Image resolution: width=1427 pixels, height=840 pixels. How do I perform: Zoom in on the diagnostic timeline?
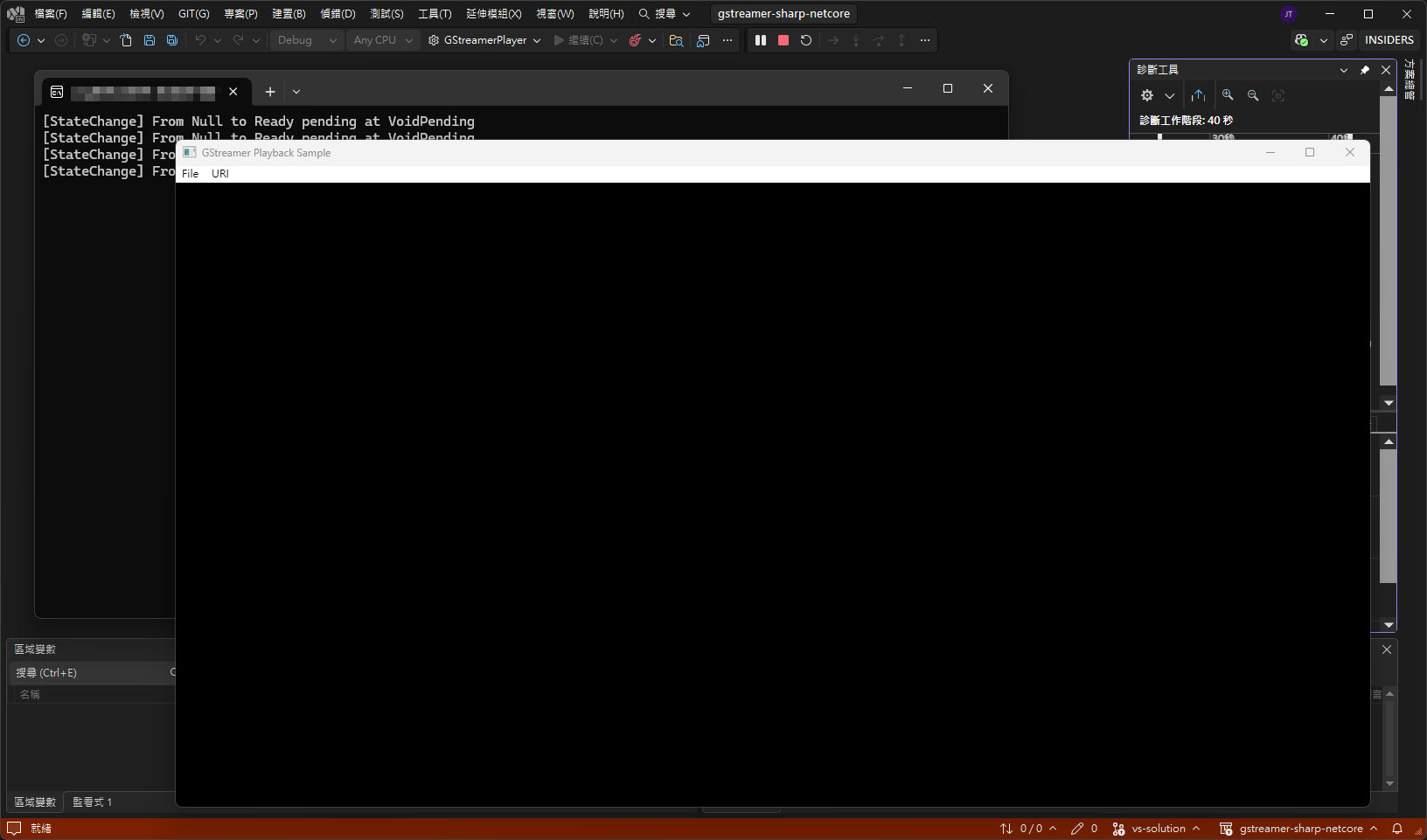[x=1228, y=95]
